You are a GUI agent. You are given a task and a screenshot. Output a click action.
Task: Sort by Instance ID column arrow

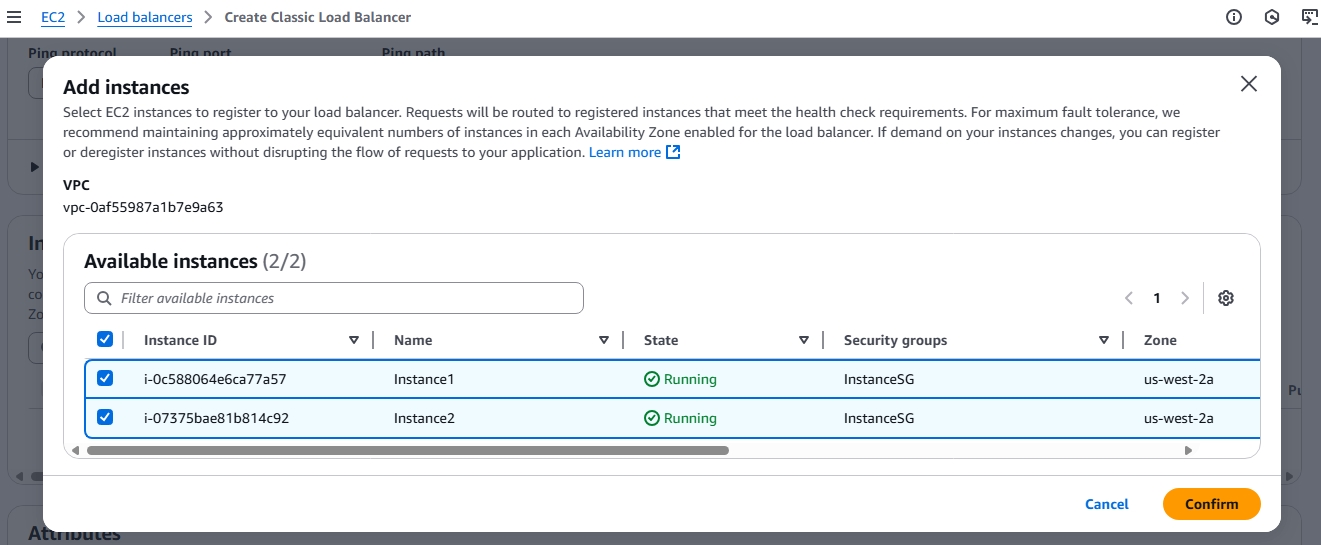pos(354,340)
